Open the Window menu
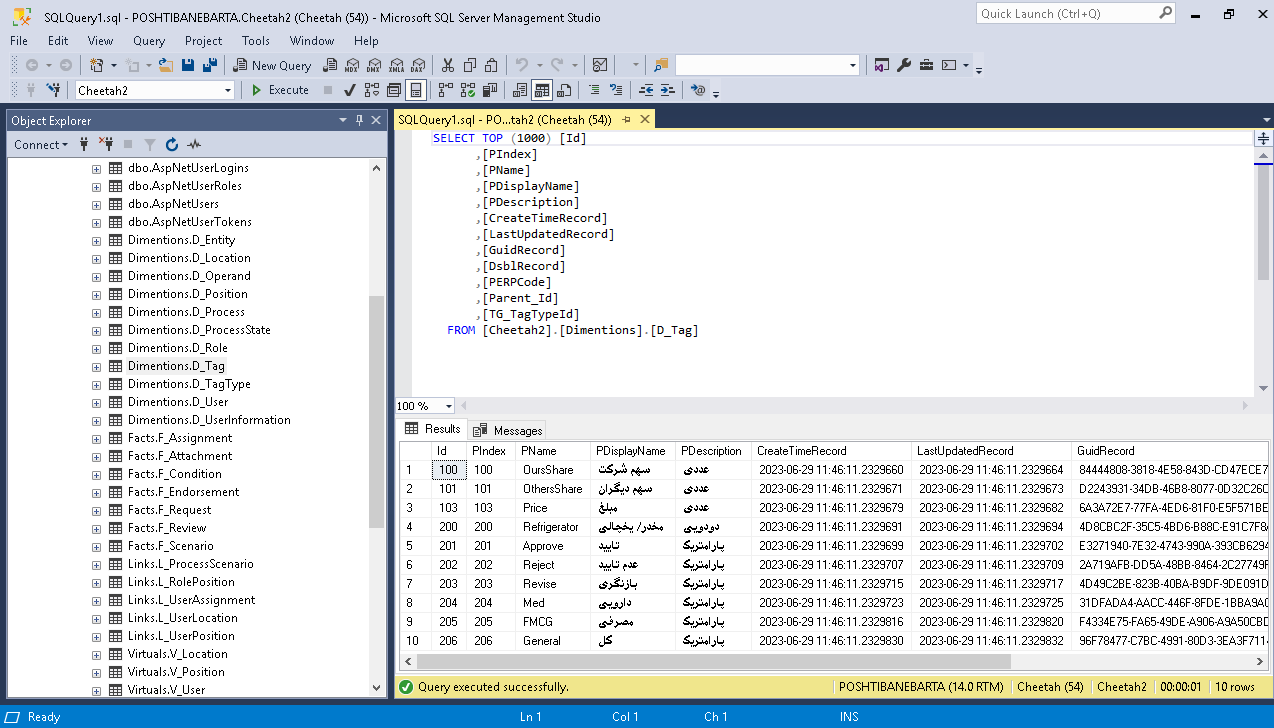 pos(312,41)
